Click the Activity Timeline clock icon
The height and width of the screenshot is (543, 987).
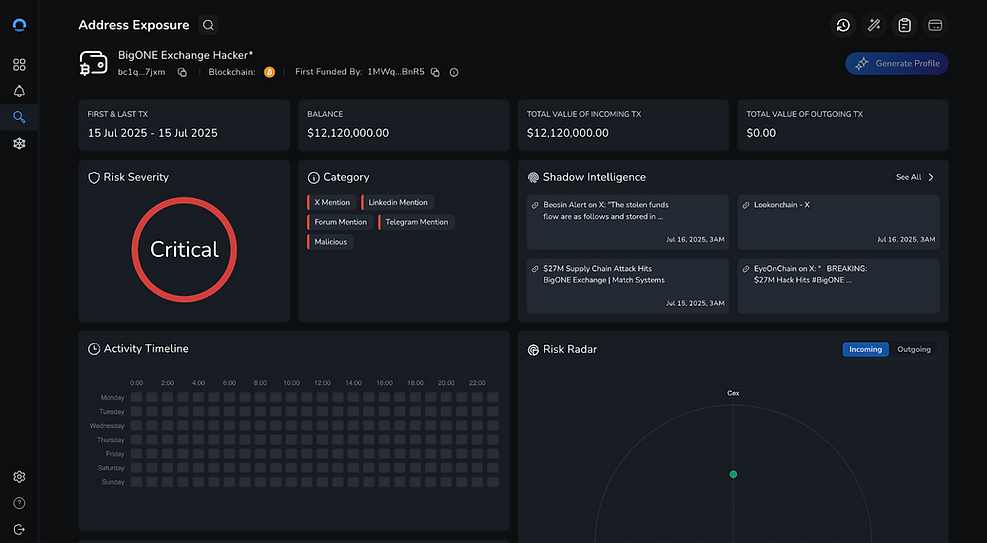[94, 349]
